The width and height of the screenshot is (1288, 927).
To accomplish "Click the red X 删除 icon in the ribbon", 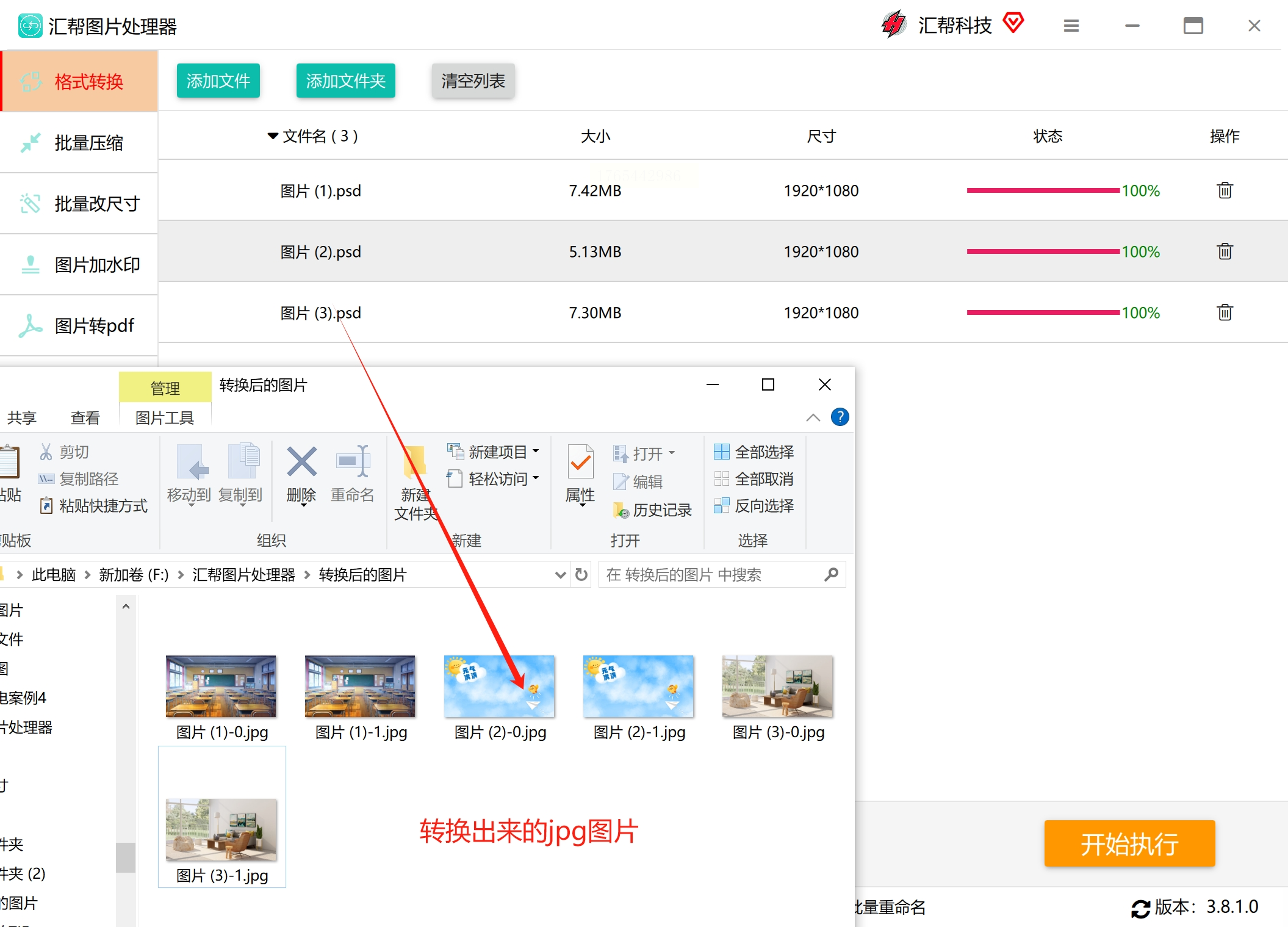I will (x=301, y=463).
